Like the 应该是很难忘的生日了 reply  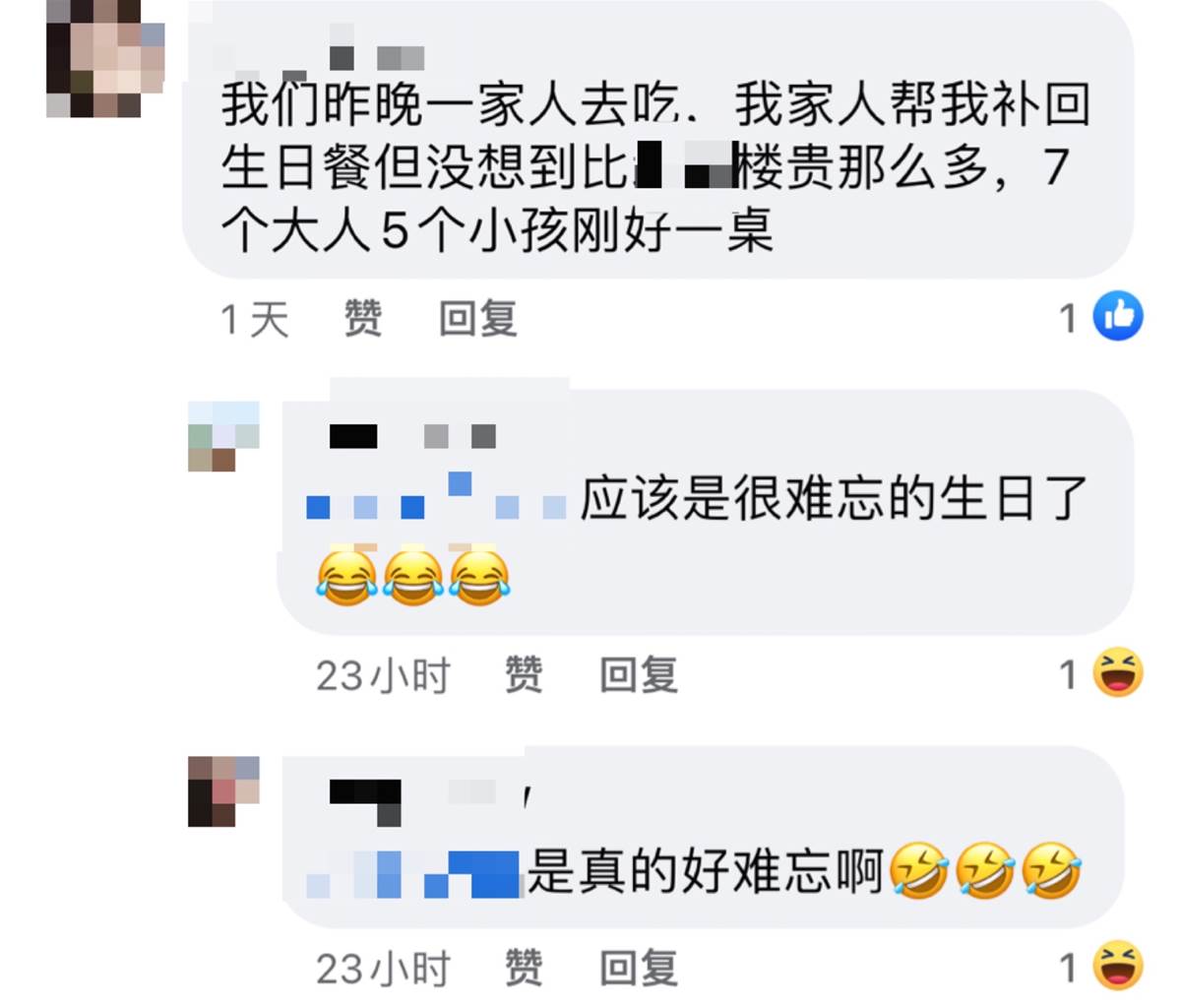pyautogui.click(x=523, y=675)
